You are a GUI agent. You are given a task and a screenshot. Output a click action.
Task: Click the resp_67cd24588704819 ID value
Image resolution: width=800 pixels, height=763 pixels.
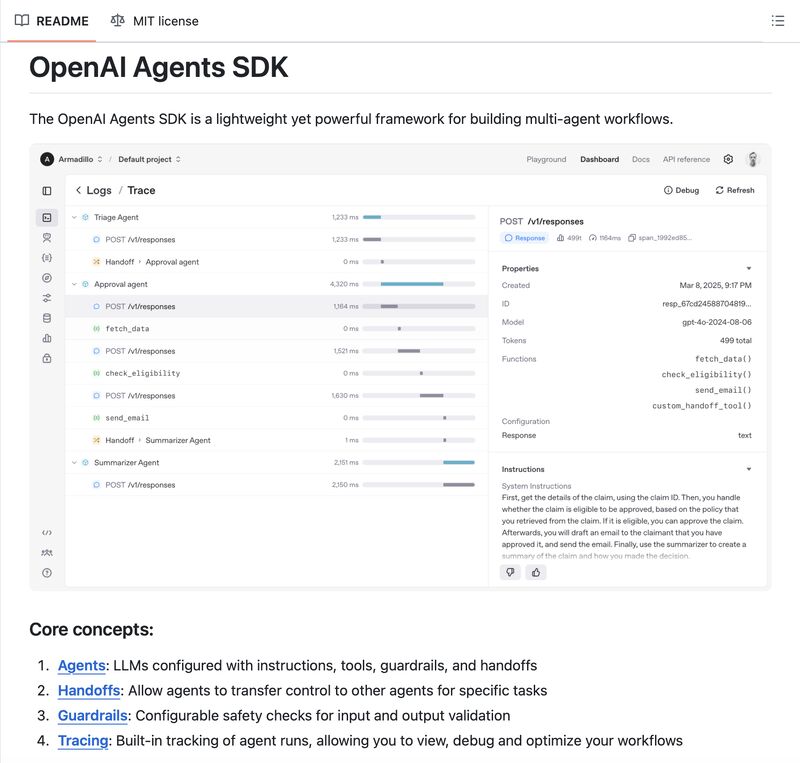(707, 304)
